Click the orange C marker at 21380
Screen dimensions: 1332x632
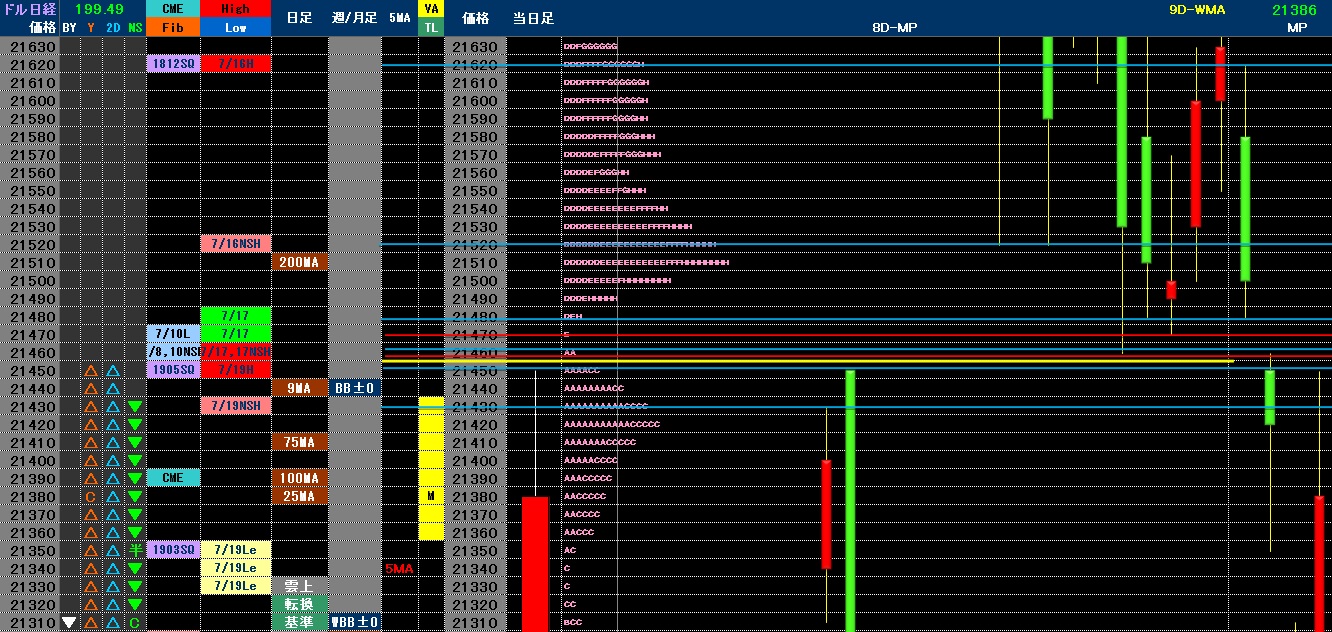click(x=90, y=497)
